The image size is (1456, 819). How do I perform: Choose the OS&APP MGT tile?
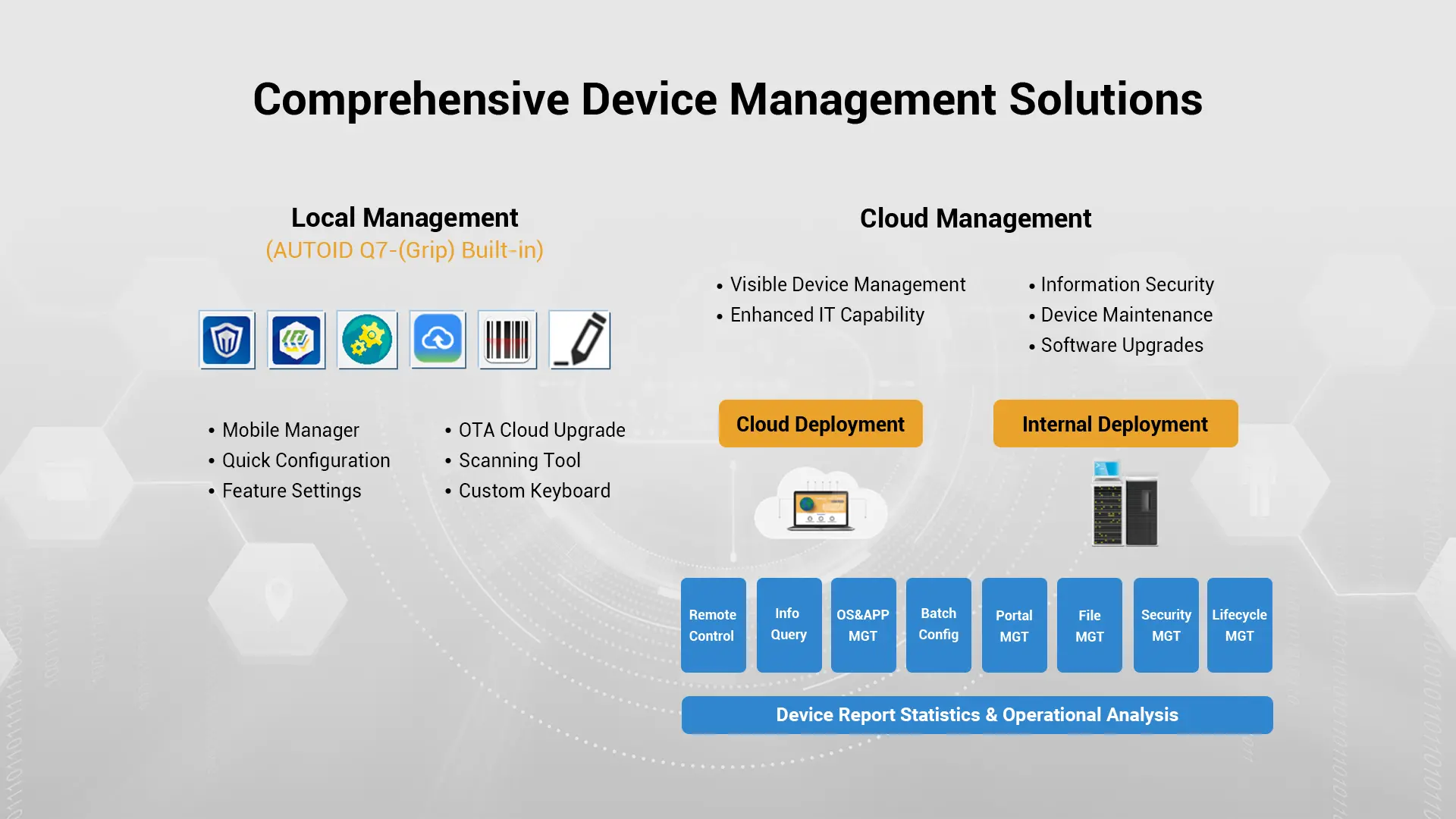[863, 625]
